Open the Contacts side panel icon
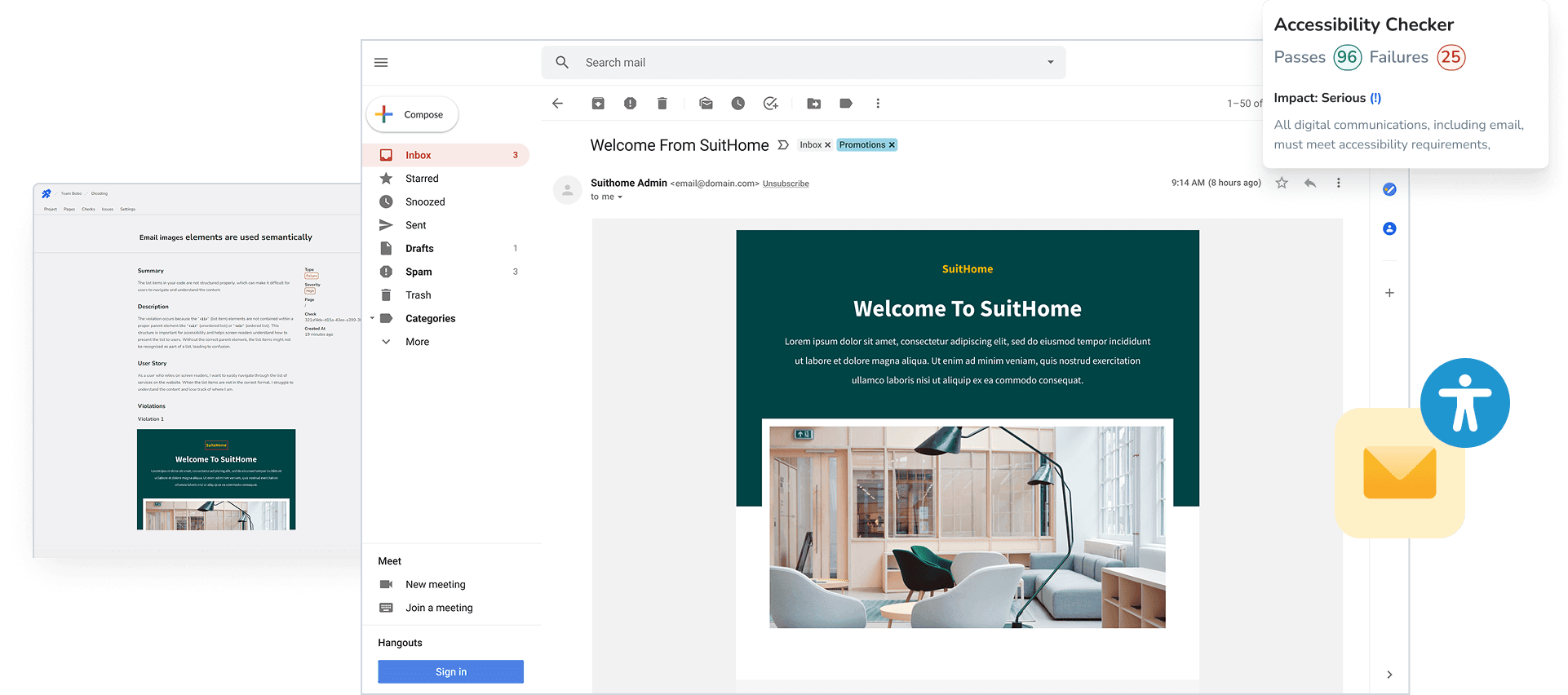 pos(1389,228)
